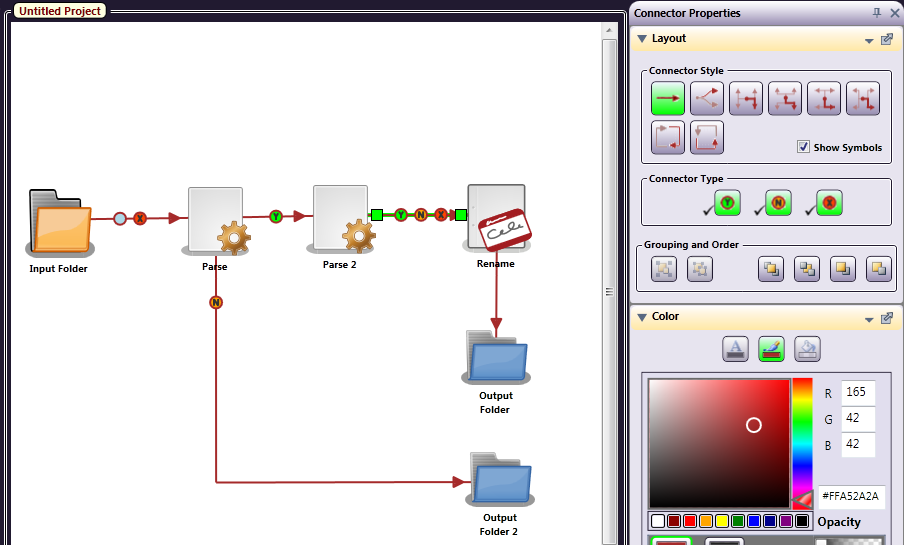
Task: Click third of four ordering icons
Action: click(x=843, y=269)
